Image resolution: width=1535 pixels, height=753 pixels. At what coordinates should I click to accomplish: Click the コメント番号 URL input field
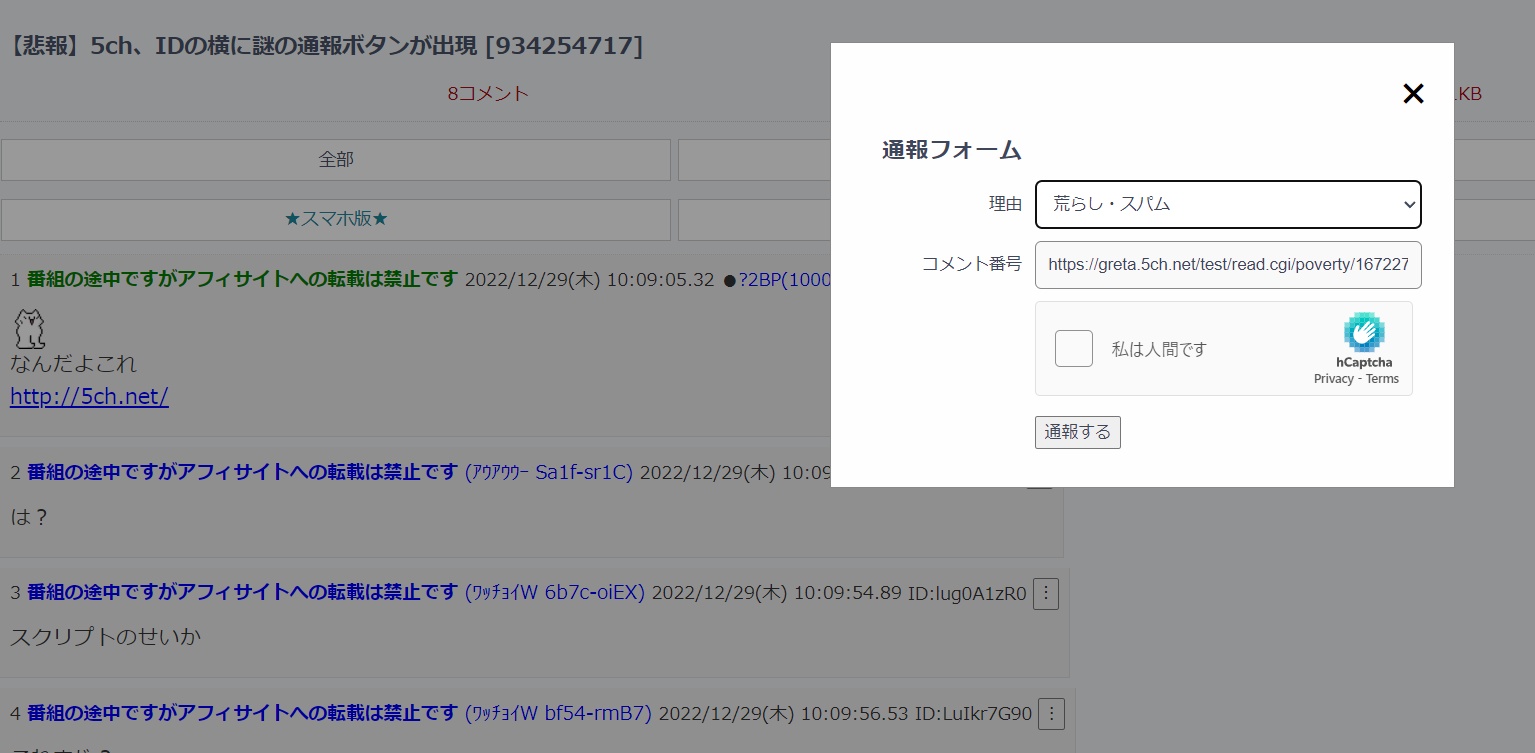click(x=1227, y=265)
